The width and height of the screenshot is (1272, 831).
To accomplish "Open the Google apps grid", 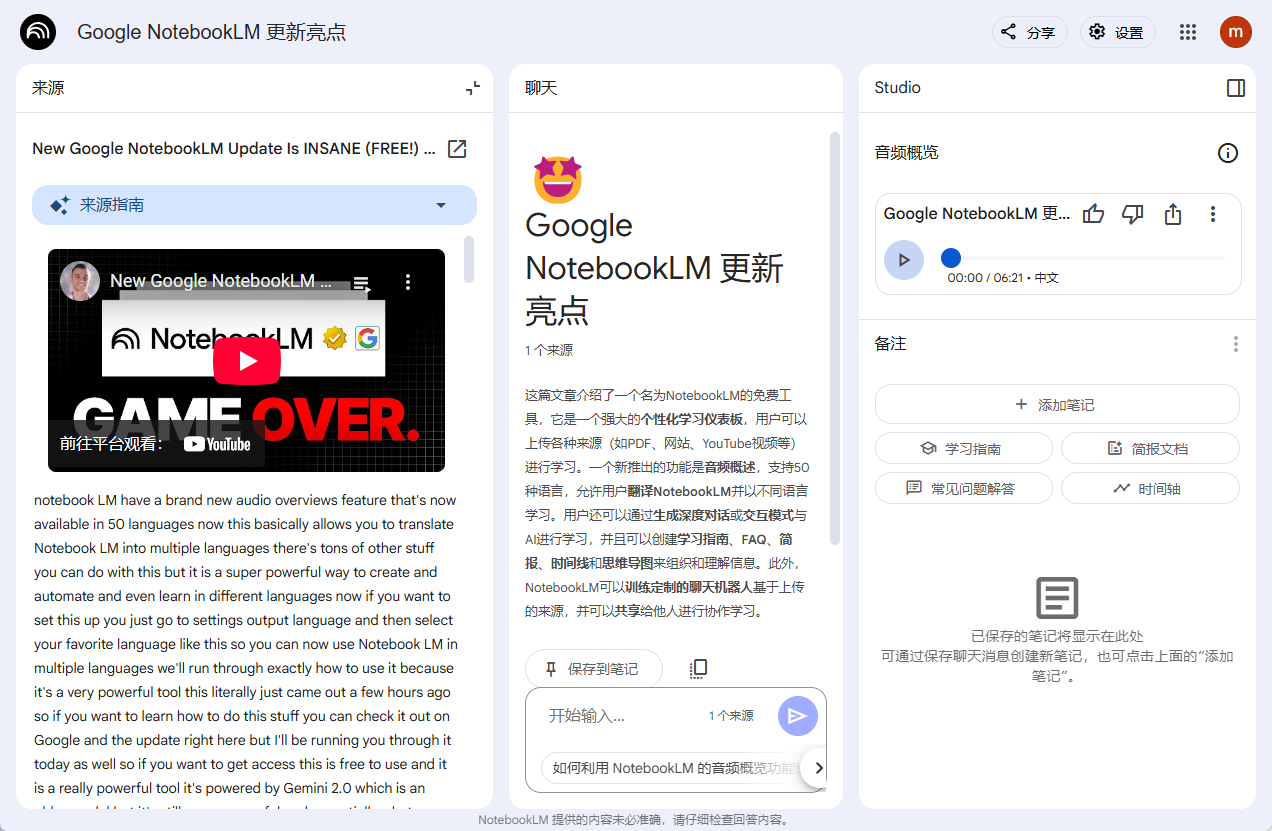I will 1188,32.
